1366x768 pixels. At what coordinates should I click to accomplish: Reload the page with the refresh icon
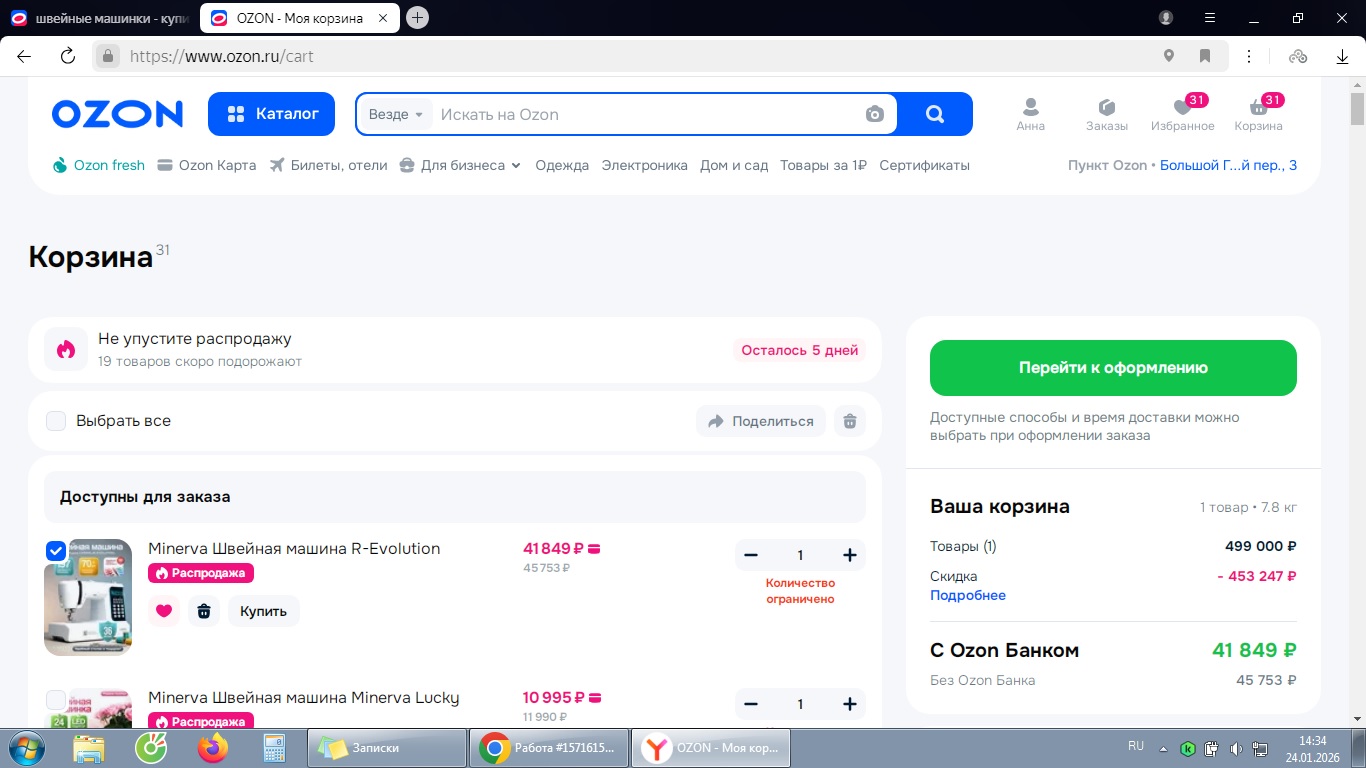point(68,56)
